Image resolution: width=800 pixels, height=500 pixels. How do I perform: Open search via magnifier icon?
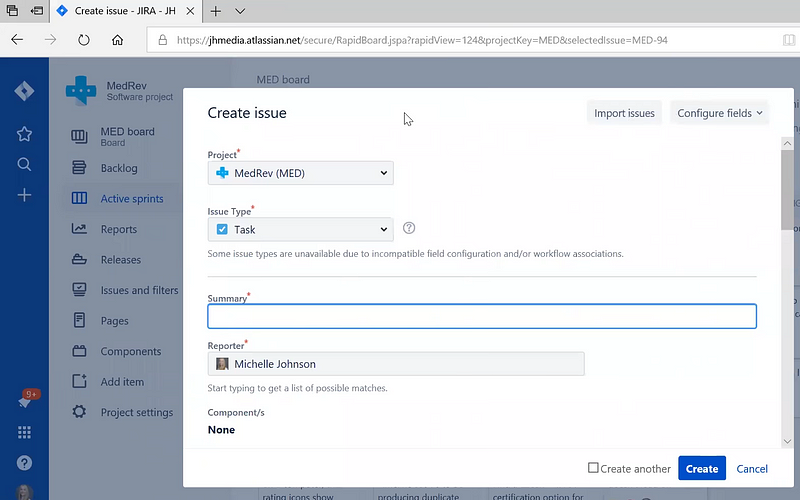[24, 164]
